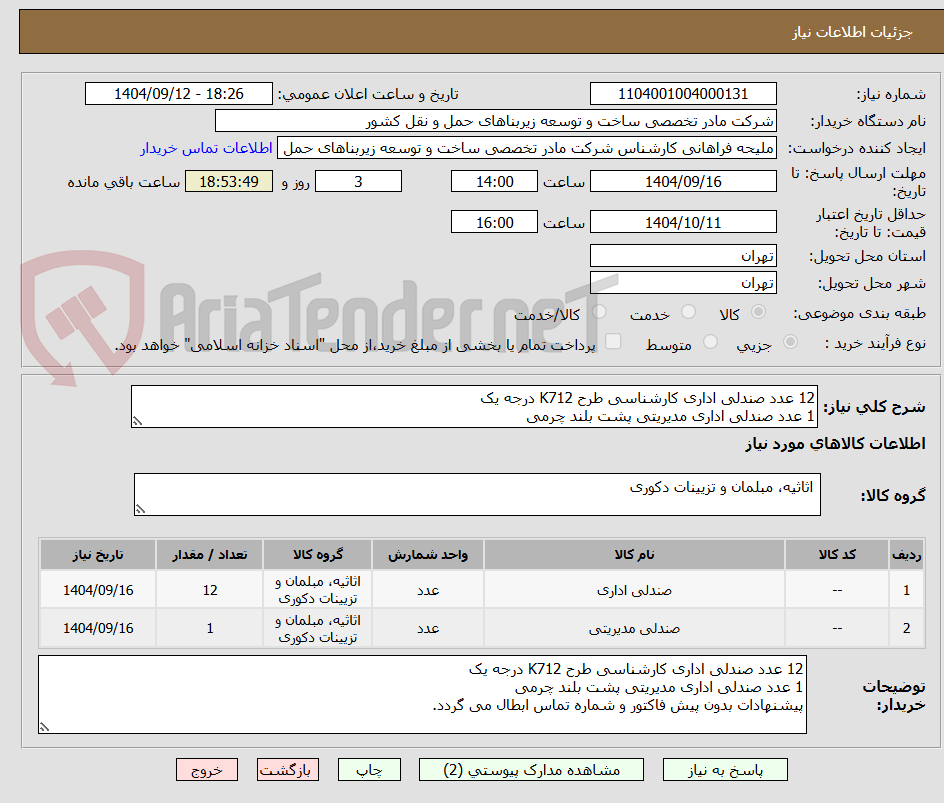The height and width of the screenshot is (803, 944).
Task: Click the resize handle of توضیحات خریدار box
Action: [x=43, y=728]
